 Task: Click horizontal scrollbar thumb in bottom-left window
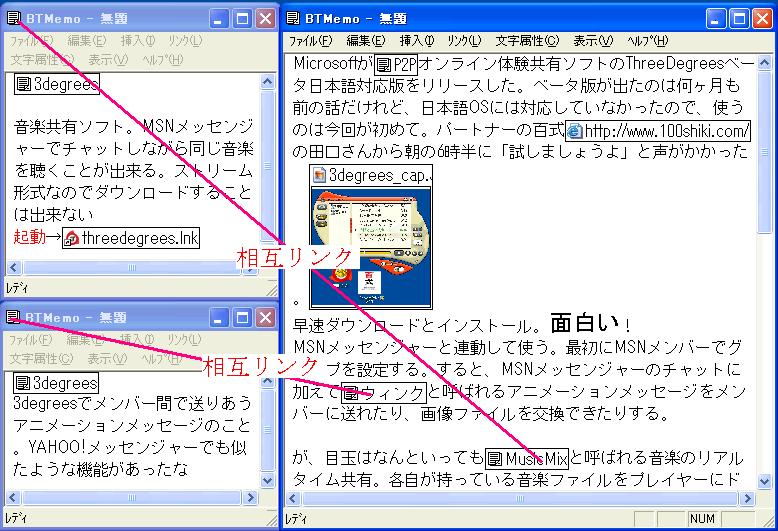131,497
